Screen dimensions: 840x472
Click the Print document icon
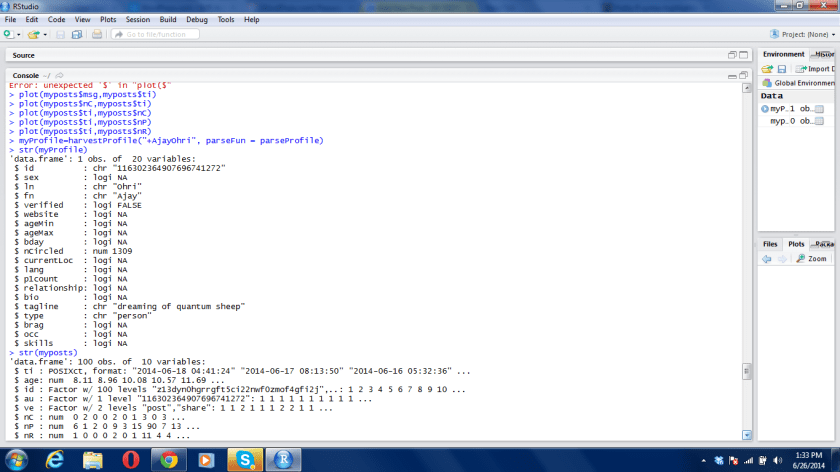[x=97, y=34]
